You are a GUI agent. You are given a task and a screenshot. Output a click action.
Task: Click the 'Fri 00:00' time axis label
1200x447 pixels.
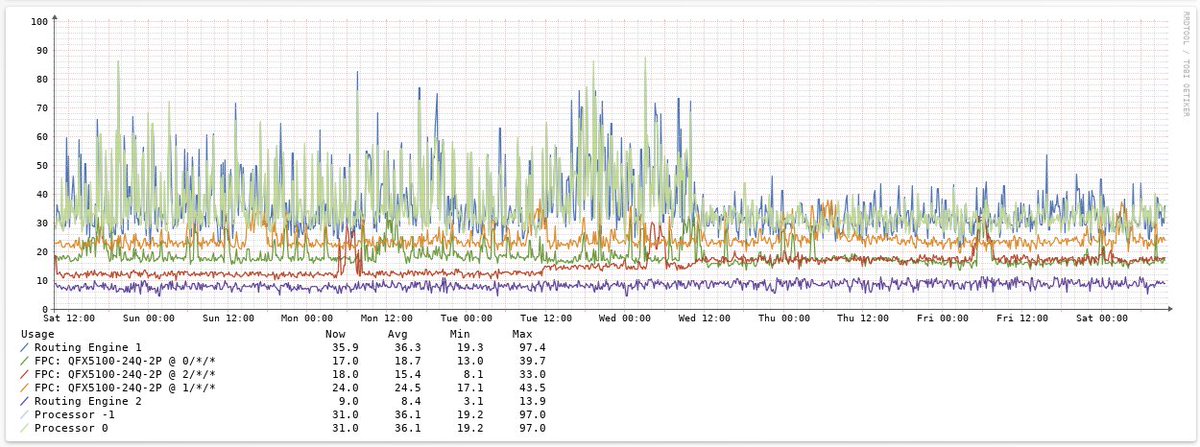click(x=942, y=319)
